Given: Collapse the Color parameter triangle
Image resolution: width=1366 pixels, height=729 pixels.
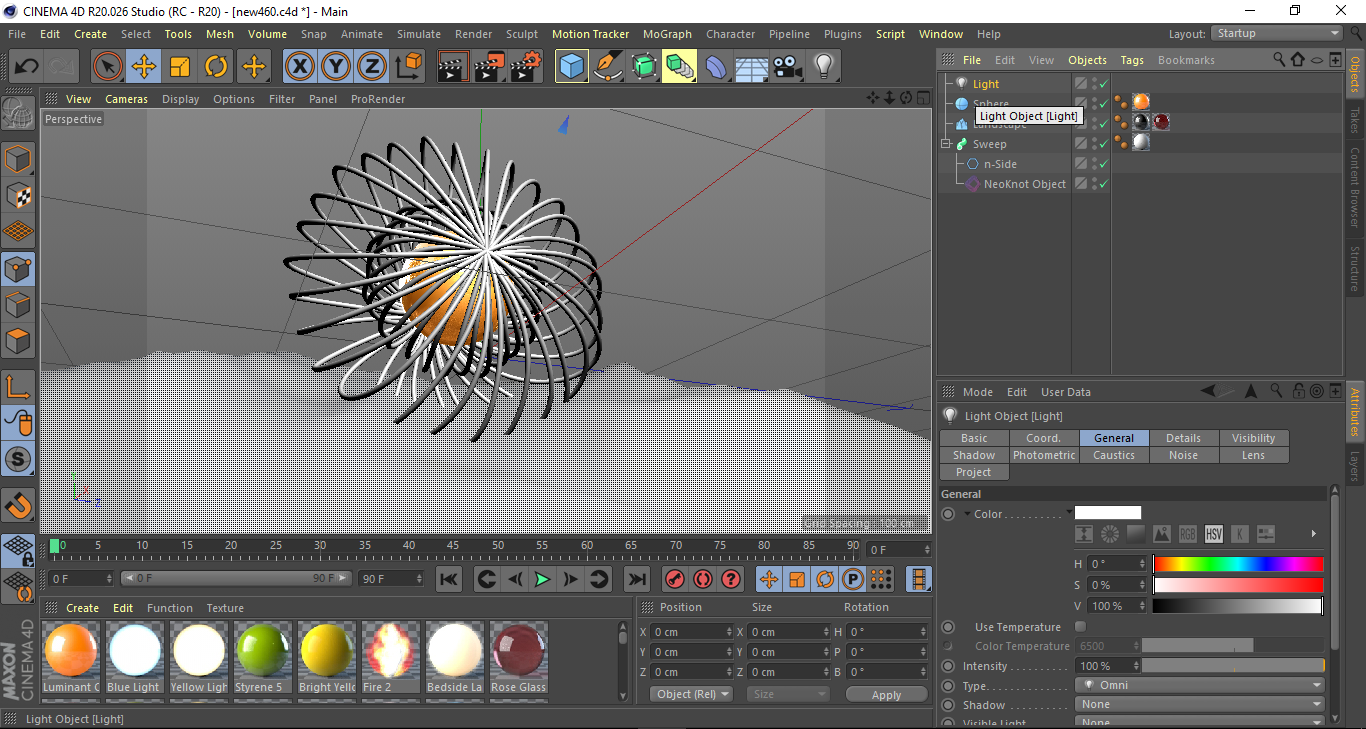Looking at the screenshot, I should [967, 514].
